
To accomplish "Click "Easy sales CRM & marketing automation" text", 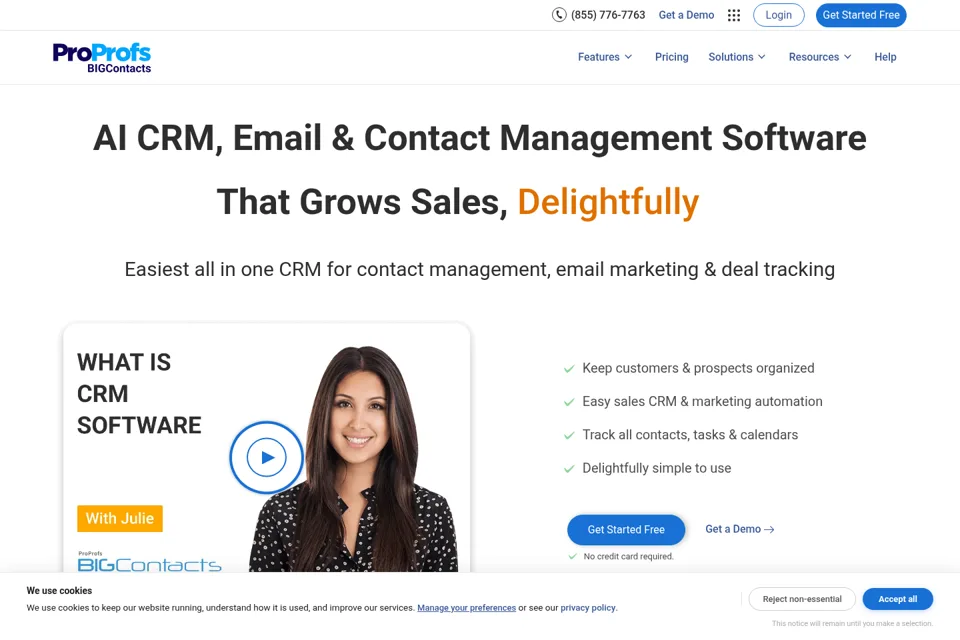I will pyautogui.click(x=702, y=401).
